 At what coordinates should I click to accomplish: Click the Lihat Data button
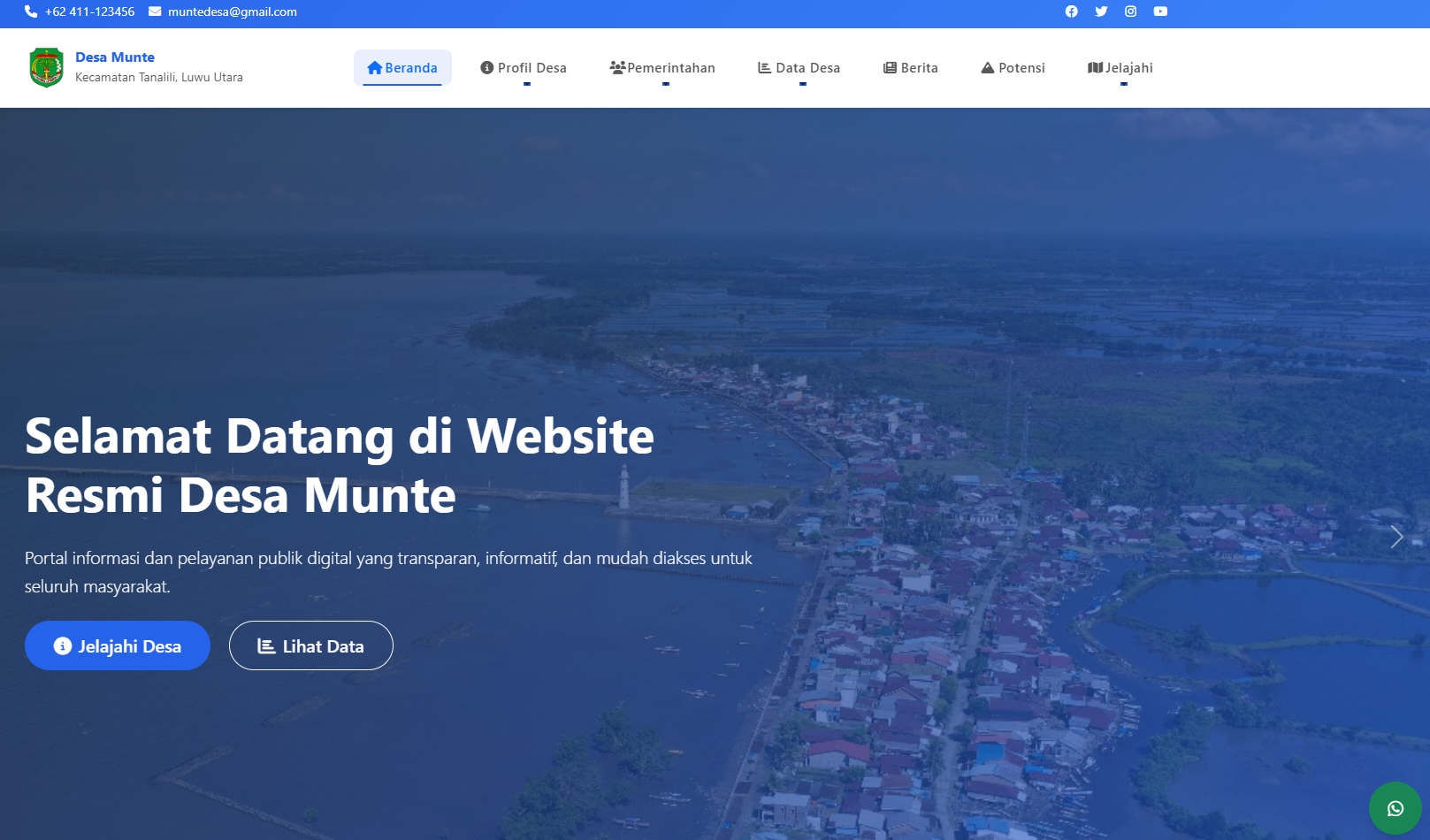click(310, 645)
